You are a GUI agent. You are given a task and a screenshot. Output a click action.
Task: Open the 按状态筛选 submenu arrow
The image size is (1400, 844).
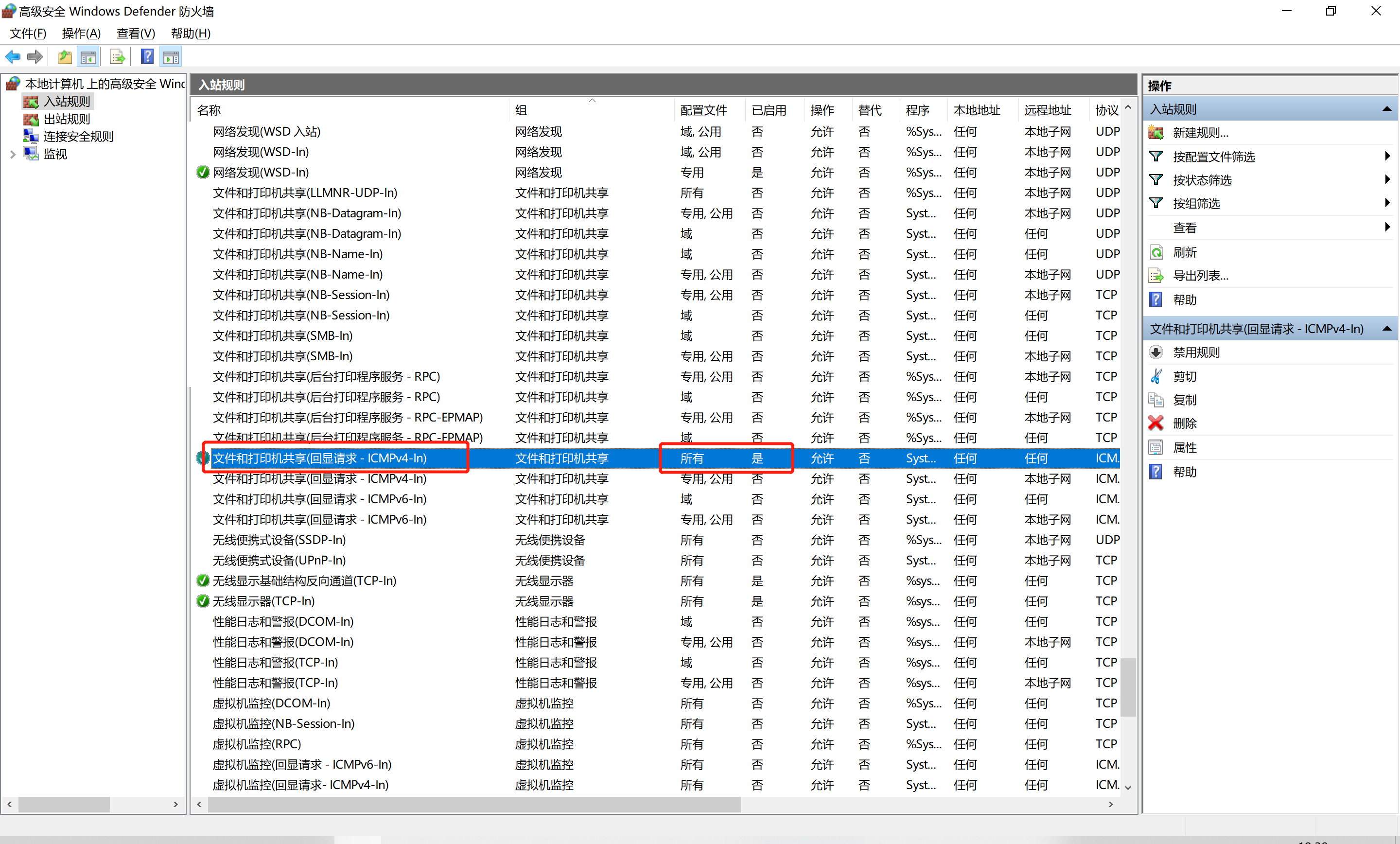(1387, 179)
